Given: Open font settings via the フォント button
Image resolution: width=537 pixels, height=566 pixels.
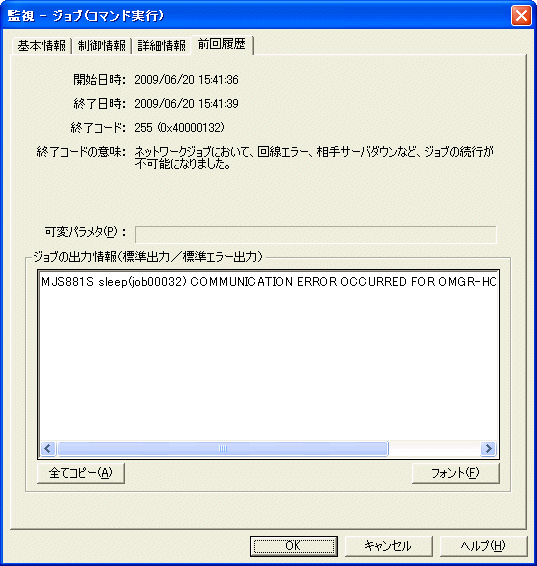Looking at the screenshot, I should point(455,473).
